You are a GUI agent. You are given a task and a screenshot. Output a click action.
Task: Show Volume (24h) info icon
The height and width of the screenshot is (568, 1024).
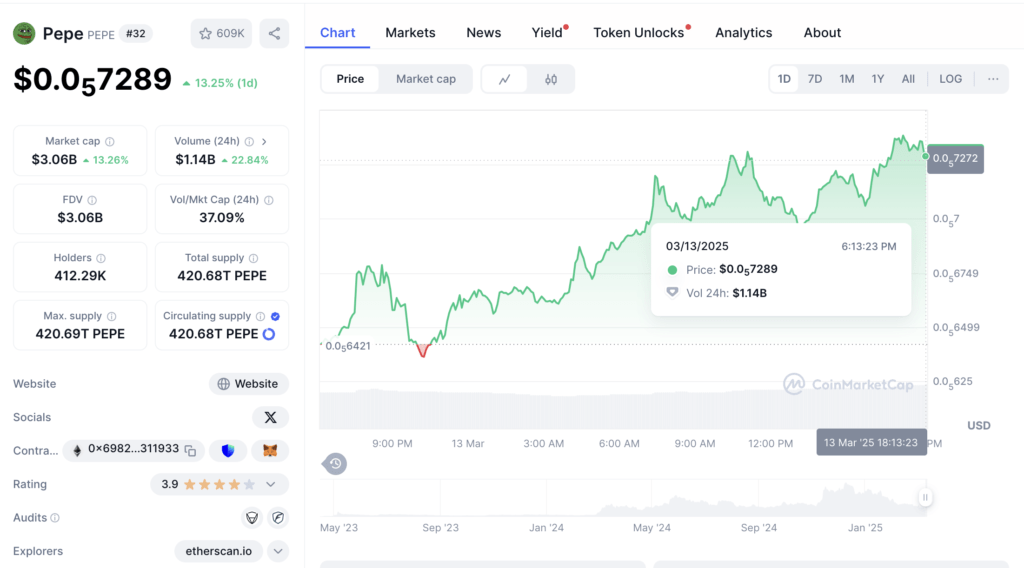pyautogui.click(x=249, y=142)
